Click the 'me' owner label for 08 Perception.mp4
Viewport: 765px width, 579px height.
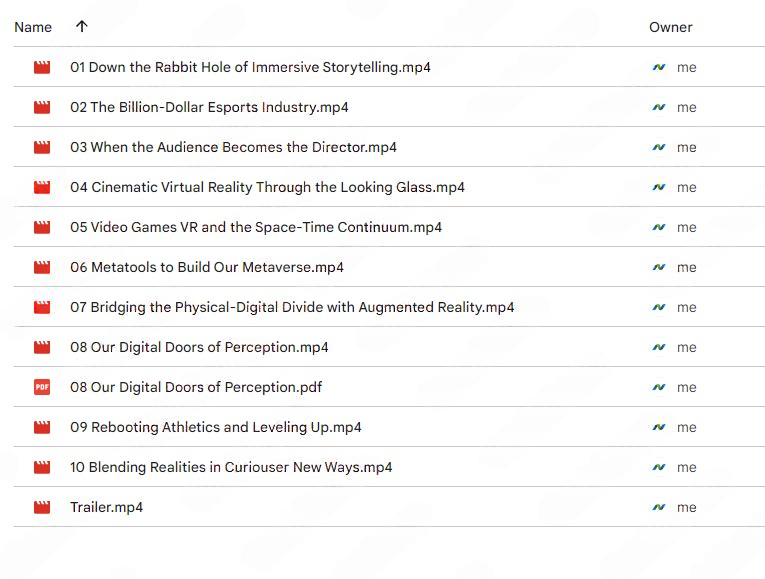coord(686,347)
